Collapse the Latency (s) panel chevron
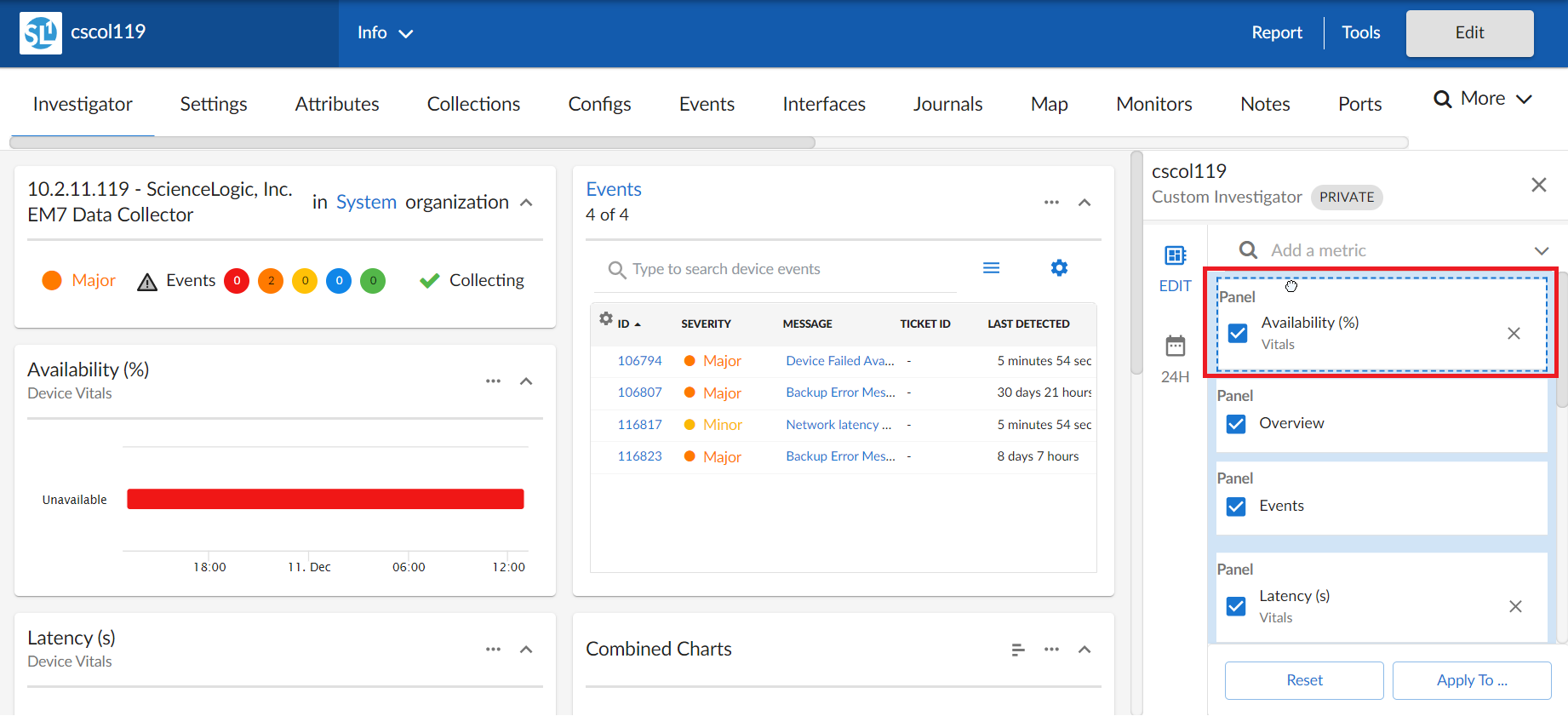 526,650
